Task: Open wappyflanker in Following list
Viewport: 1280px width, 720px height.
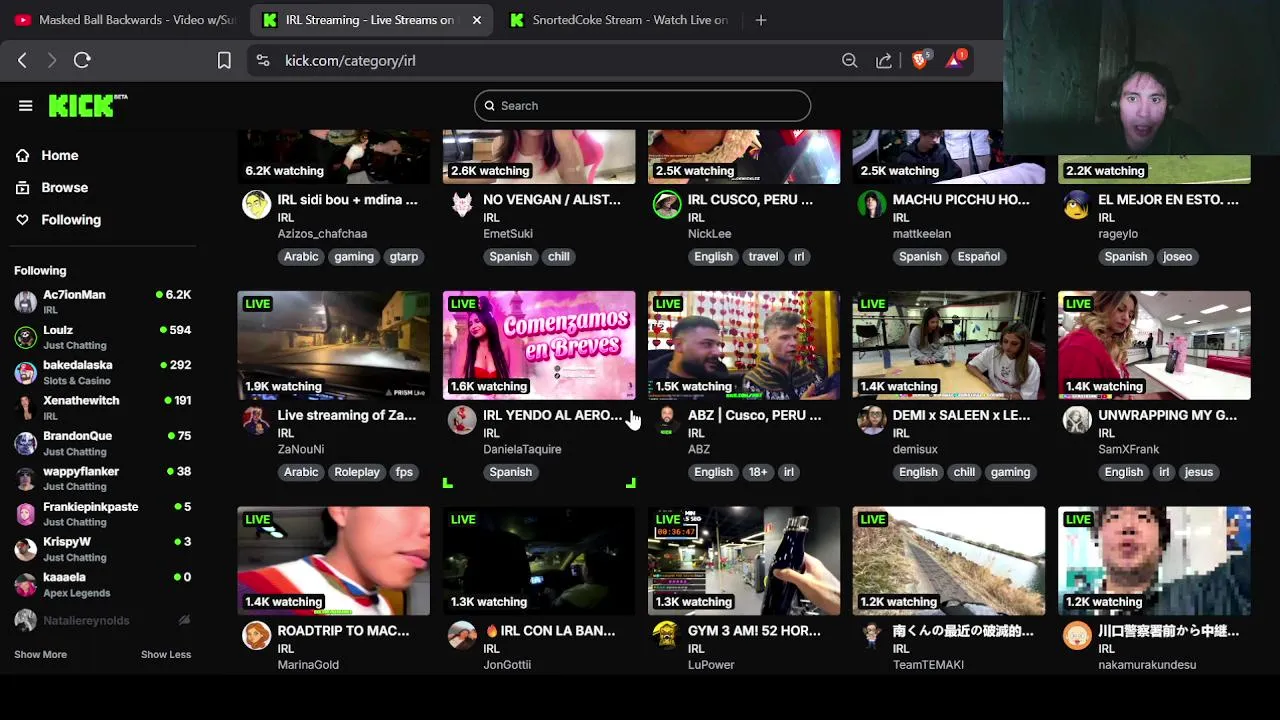Action: click(103, 478)
